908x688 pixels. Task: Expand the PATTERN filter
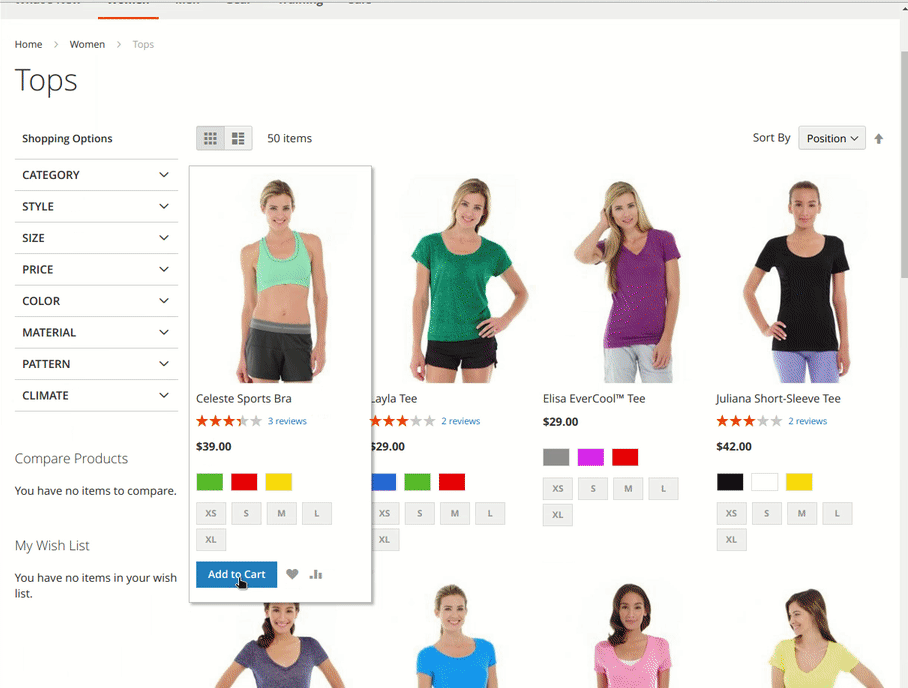coord(96,364)
